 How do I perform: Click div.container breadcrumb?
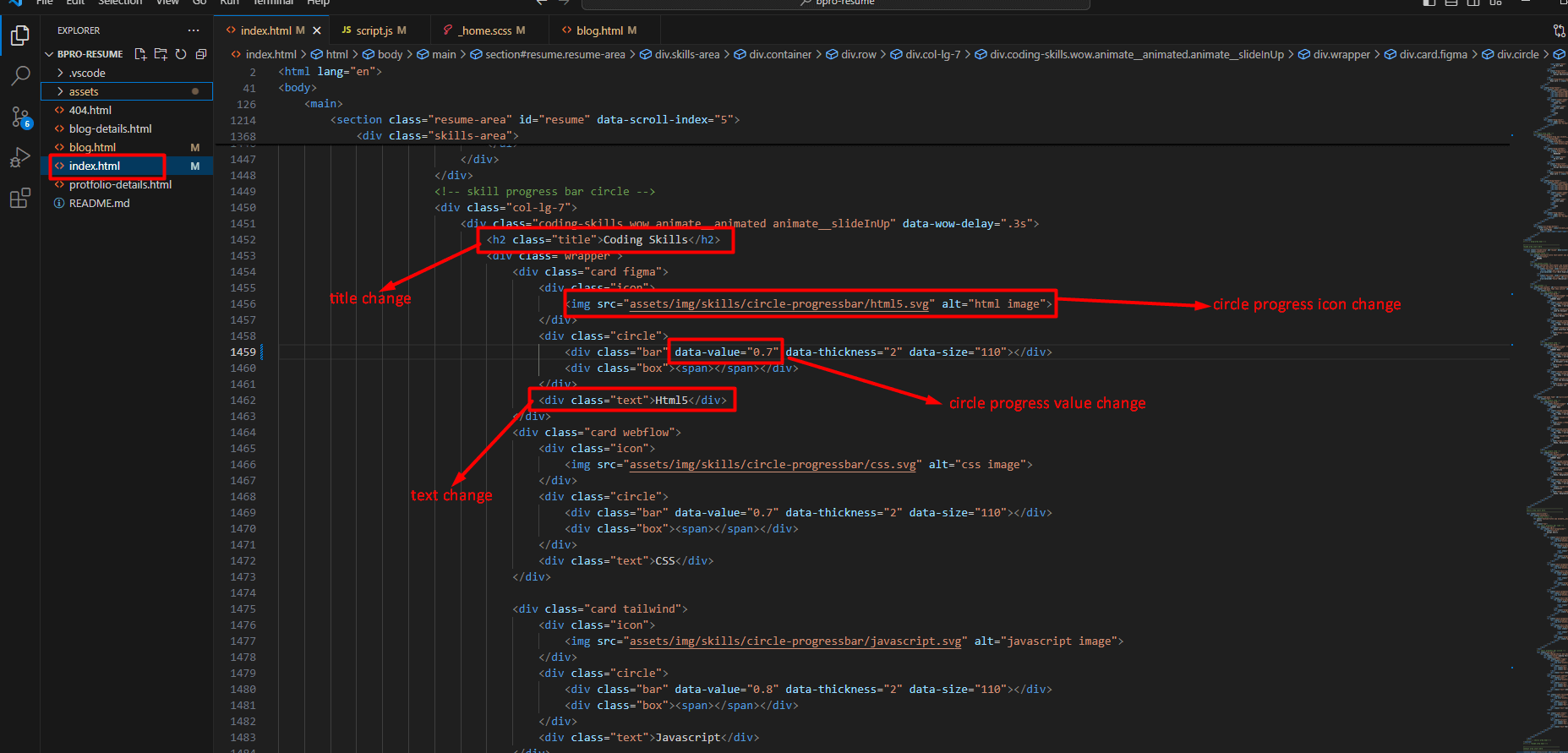point(773,54)
